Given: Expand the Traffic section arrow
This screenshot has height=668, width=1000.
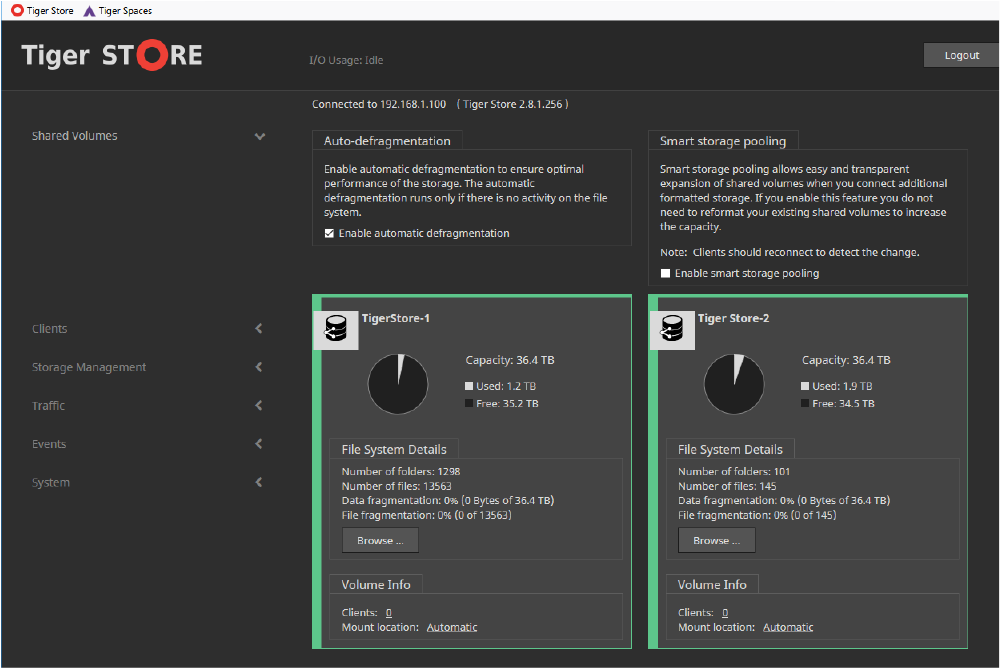Looking at the screenshot, I should pyautogui.click(x=259, y=405).
